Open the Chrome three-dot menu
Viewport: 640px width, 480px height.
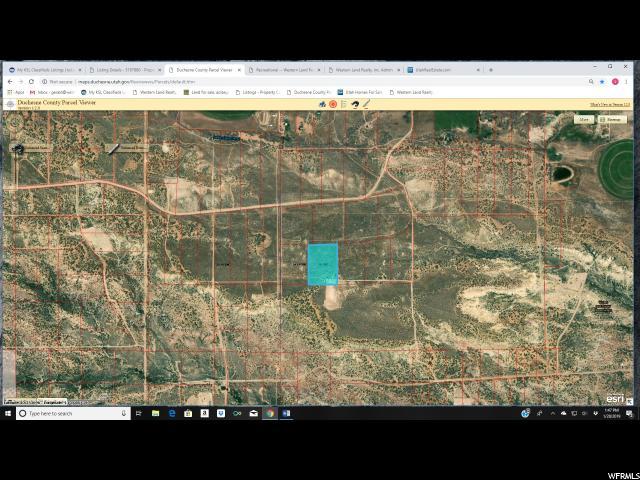pyautogui.click(x=626, y=82)
